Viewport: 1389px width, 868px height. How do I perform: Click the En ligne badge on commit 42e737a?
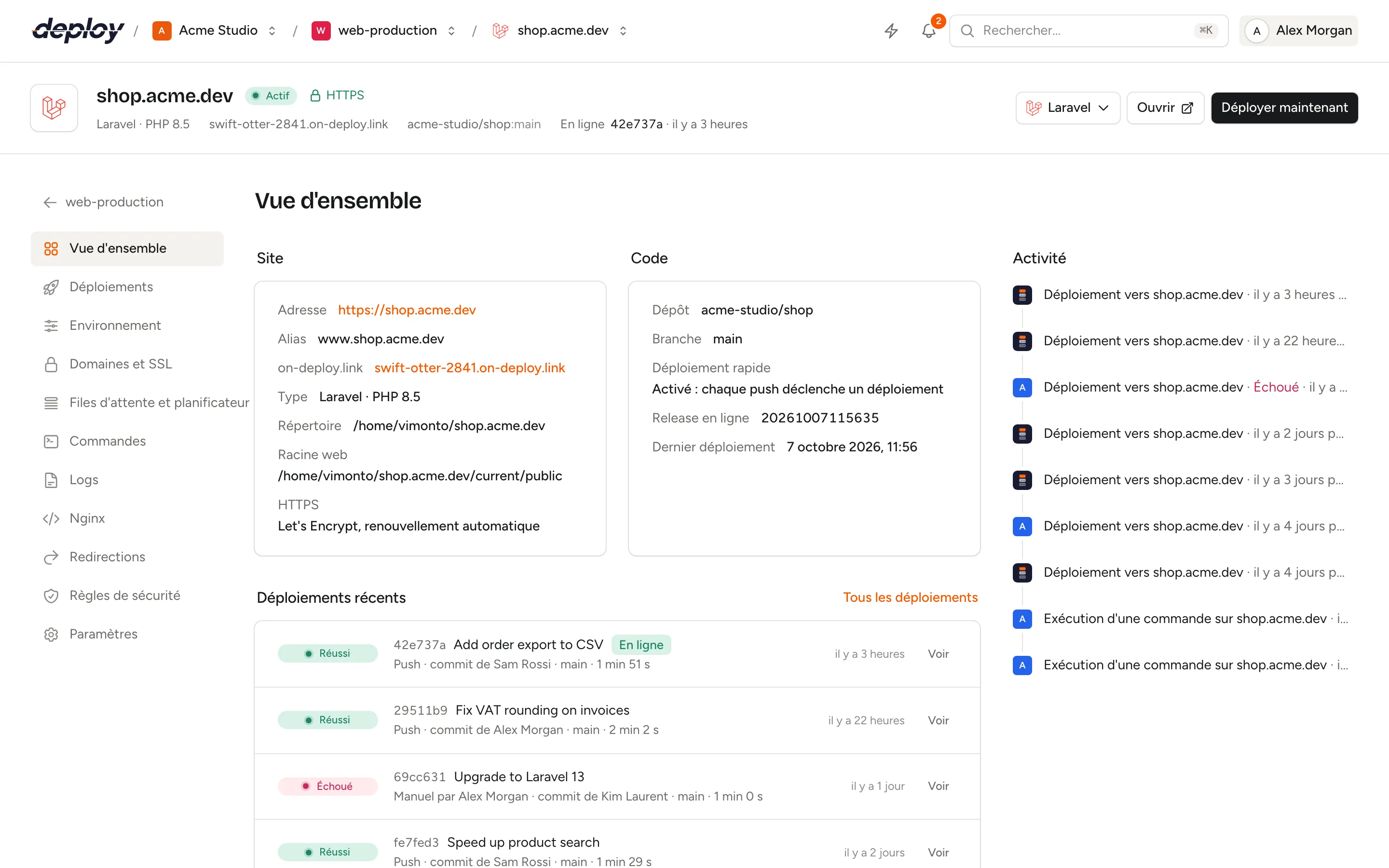(x=641, y=645)
